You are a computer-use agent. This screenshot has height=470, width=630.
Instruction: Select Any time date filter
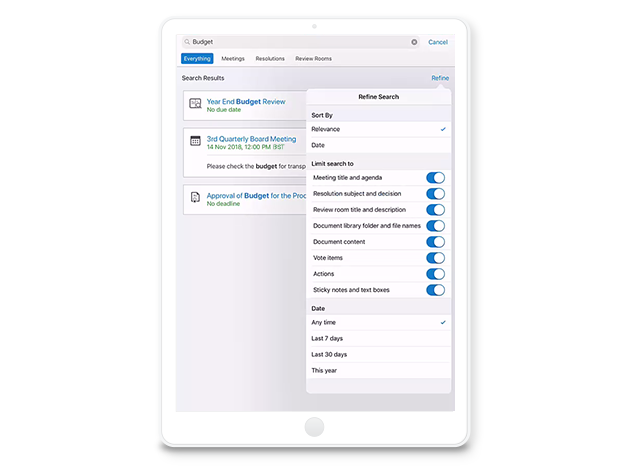(x=378, y=323)
